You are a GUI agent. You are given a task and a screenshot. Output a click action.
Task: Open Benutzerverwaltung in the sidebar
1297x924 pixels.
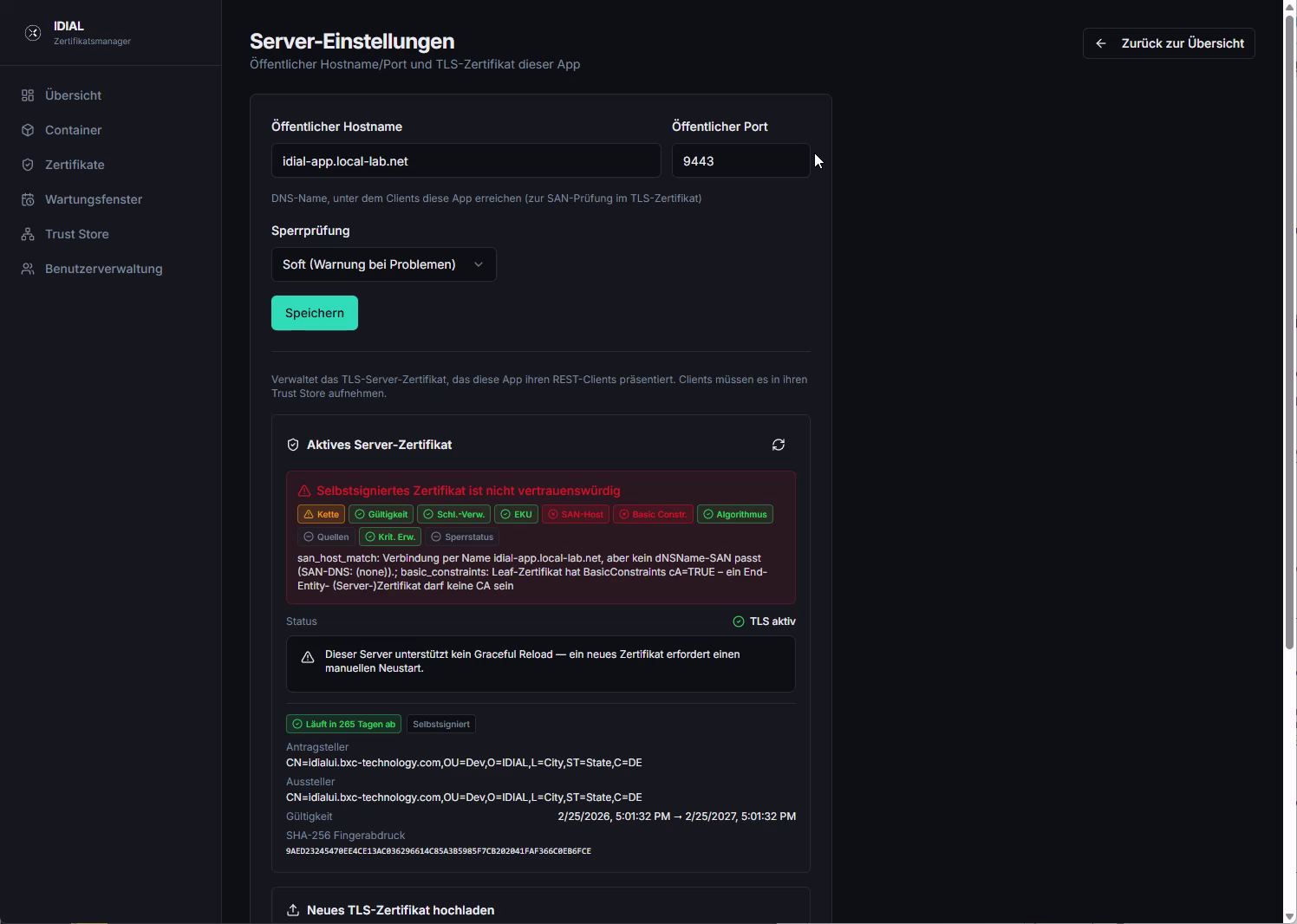(111, 269)
